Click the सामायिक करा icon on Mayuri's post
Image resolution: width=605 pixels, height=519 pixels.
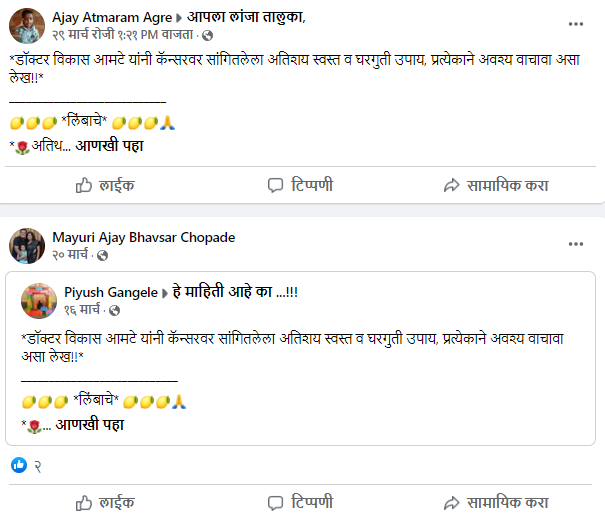coord(451,501)
